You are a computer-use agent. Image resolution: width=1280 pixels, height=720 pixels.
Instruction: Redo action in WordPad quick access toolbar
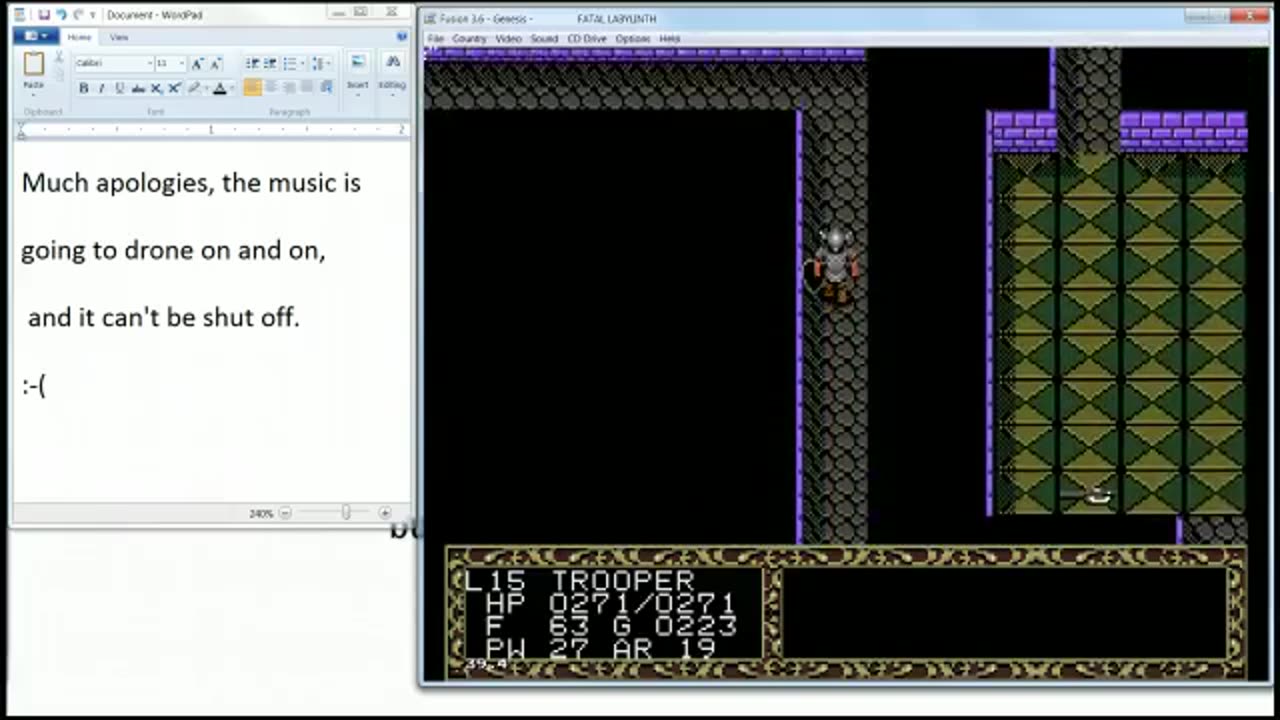click(78, 15)
